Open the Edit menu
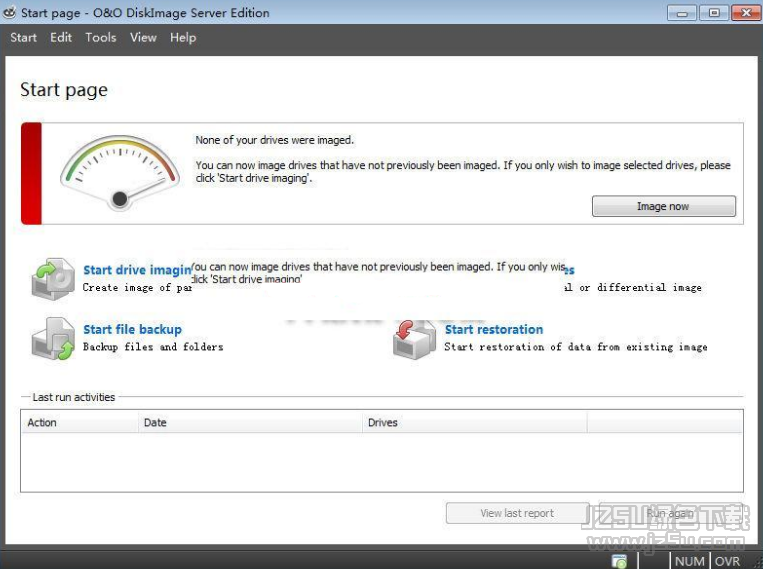 61,37
